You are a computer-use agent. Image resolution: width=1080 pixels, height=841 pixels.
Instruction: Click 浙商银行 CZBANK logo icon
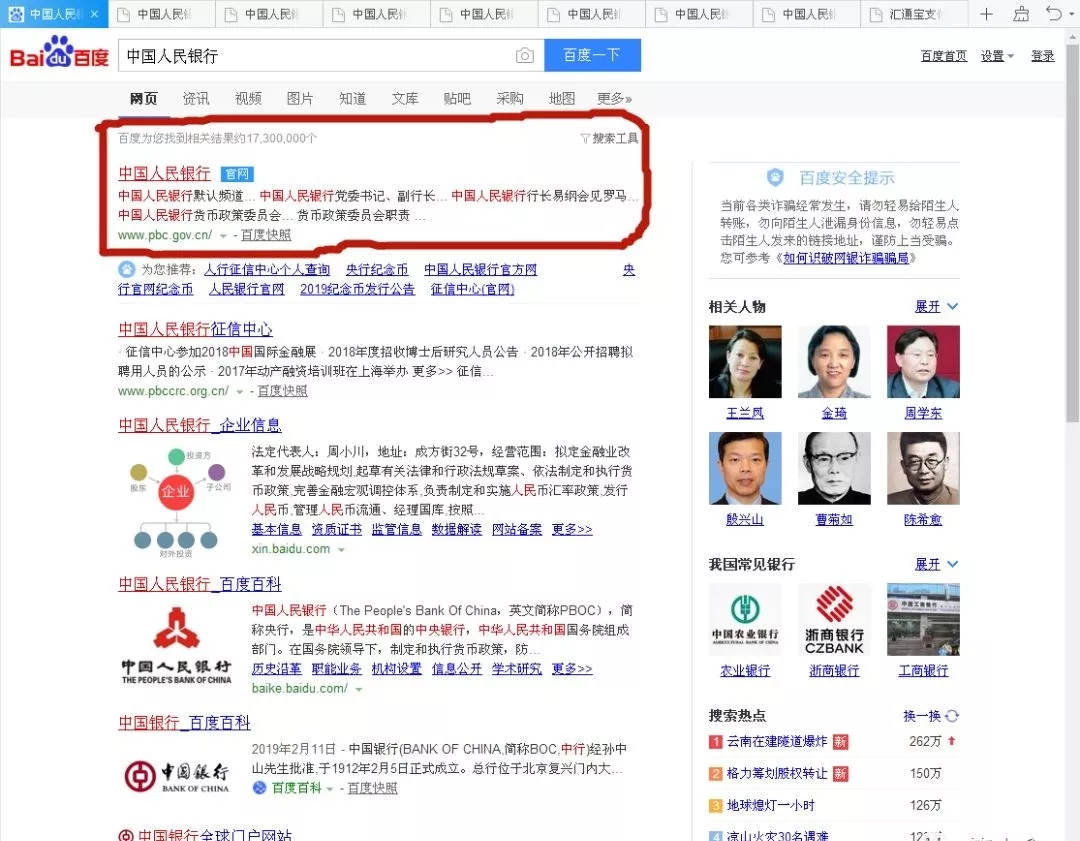click(x=834, y=619)
